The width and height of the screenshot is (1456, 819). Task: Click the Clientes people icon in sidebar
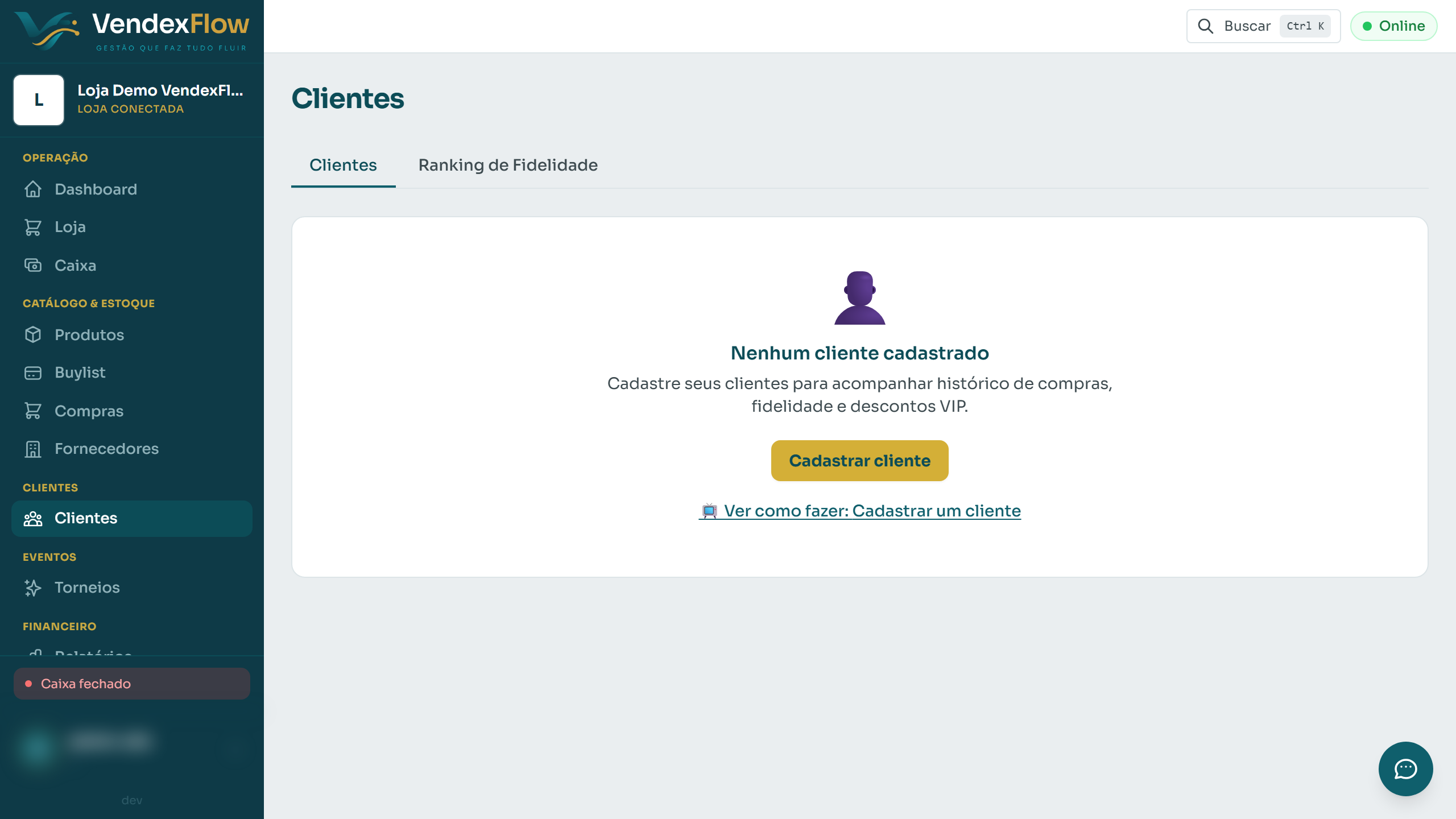(x=33, y=518)
